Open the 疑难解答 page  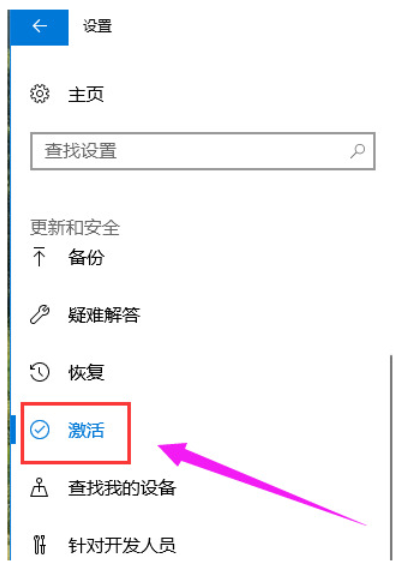(x=104, y=315)
